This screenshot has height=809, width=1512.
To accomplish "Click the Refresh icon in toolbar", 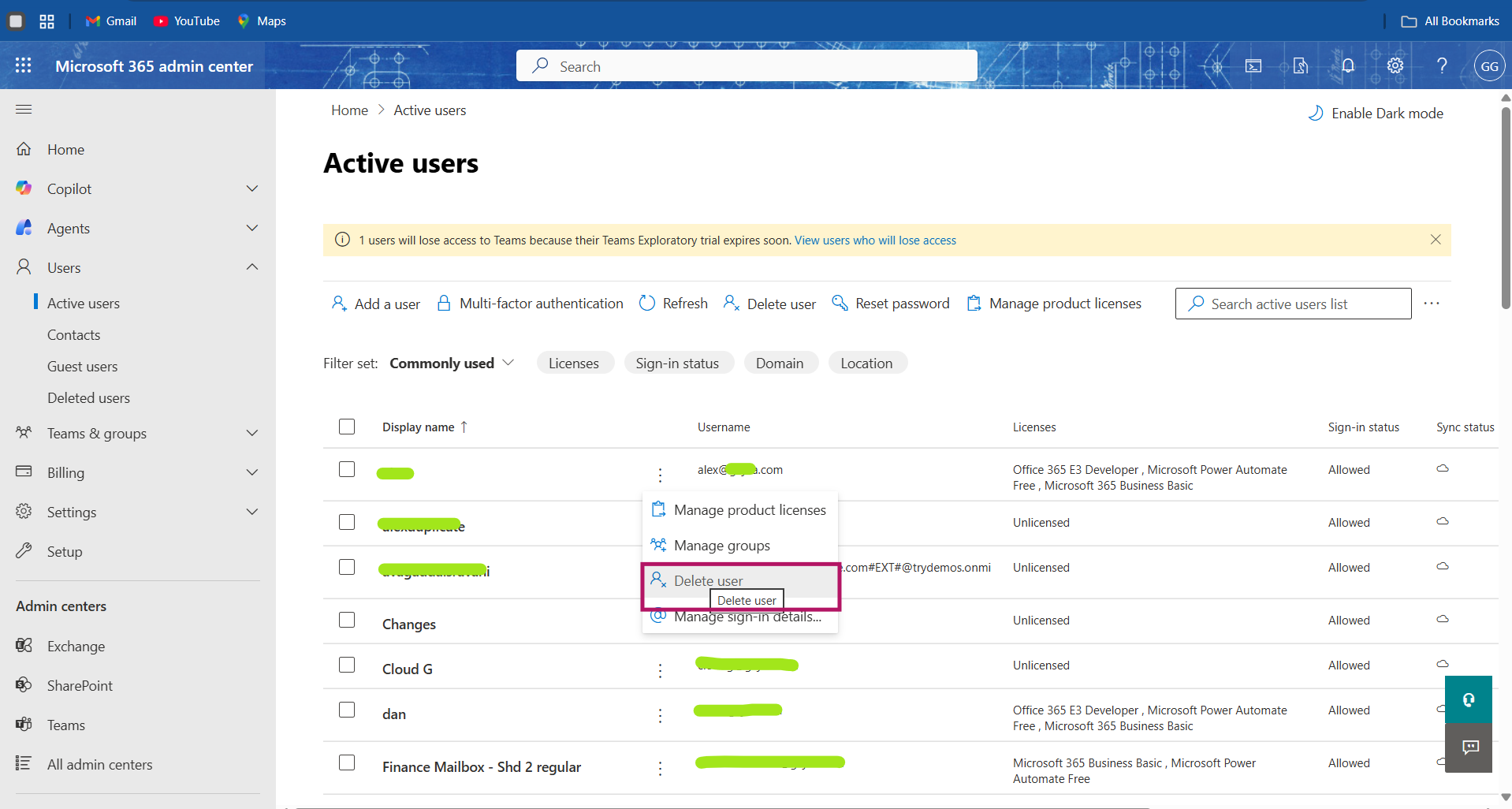I will pos(647,304).
